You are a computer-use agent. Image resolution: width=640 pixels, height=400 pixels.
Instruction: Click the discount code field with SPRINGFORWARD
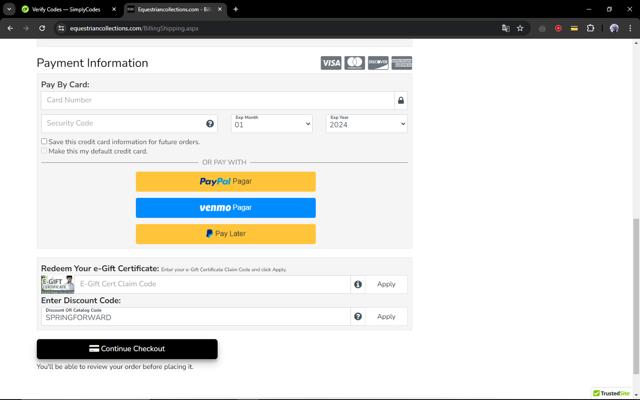[x=196, y=316]
